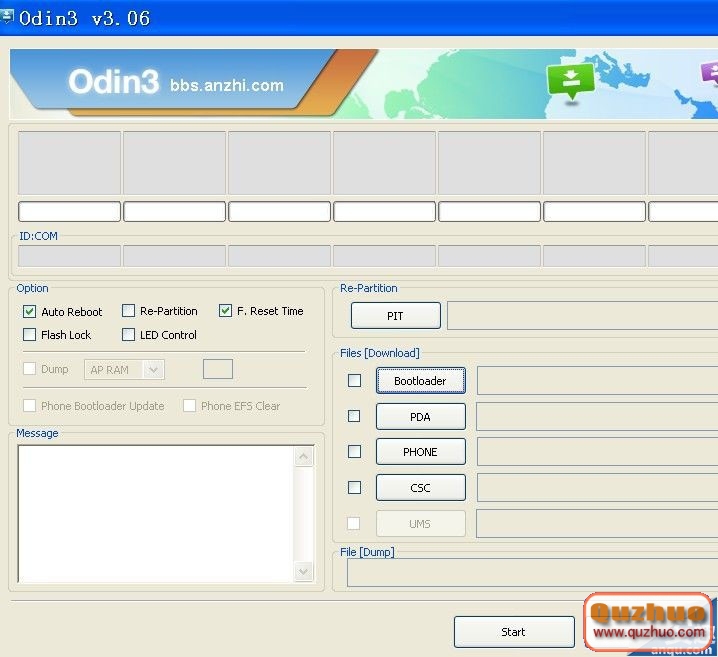The height and width of the screenshot is (657, 718).
Task: Click the PHONE file path field
Action: tap(597, 452)
